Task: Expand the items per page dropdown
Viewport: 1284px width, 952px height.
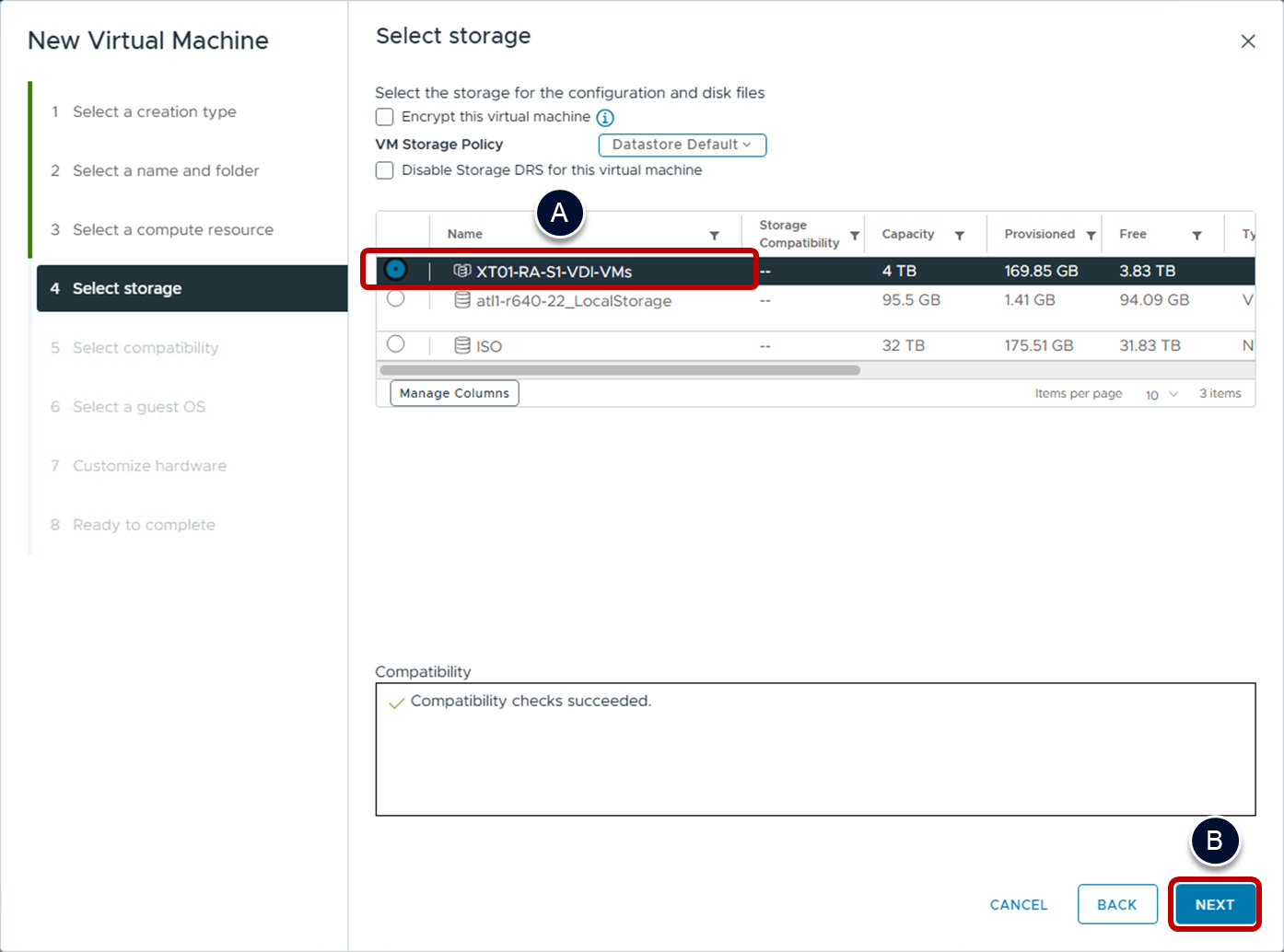Action: click(1161, 394)
